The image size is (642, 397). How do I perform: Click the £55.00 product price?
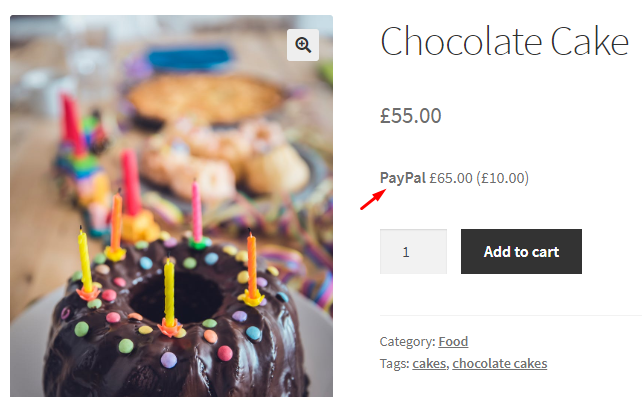point(410,116)
